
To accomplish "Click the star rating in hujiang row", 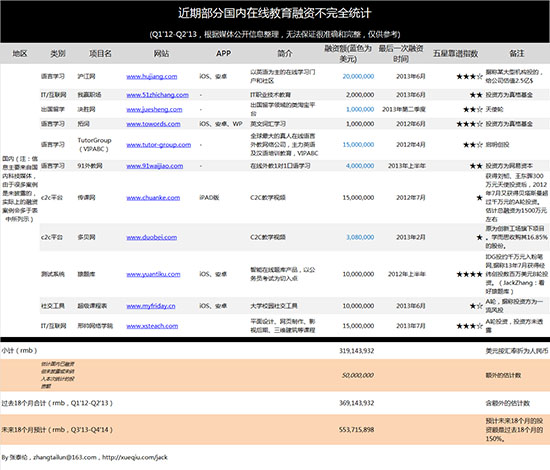I will point(469,76).
